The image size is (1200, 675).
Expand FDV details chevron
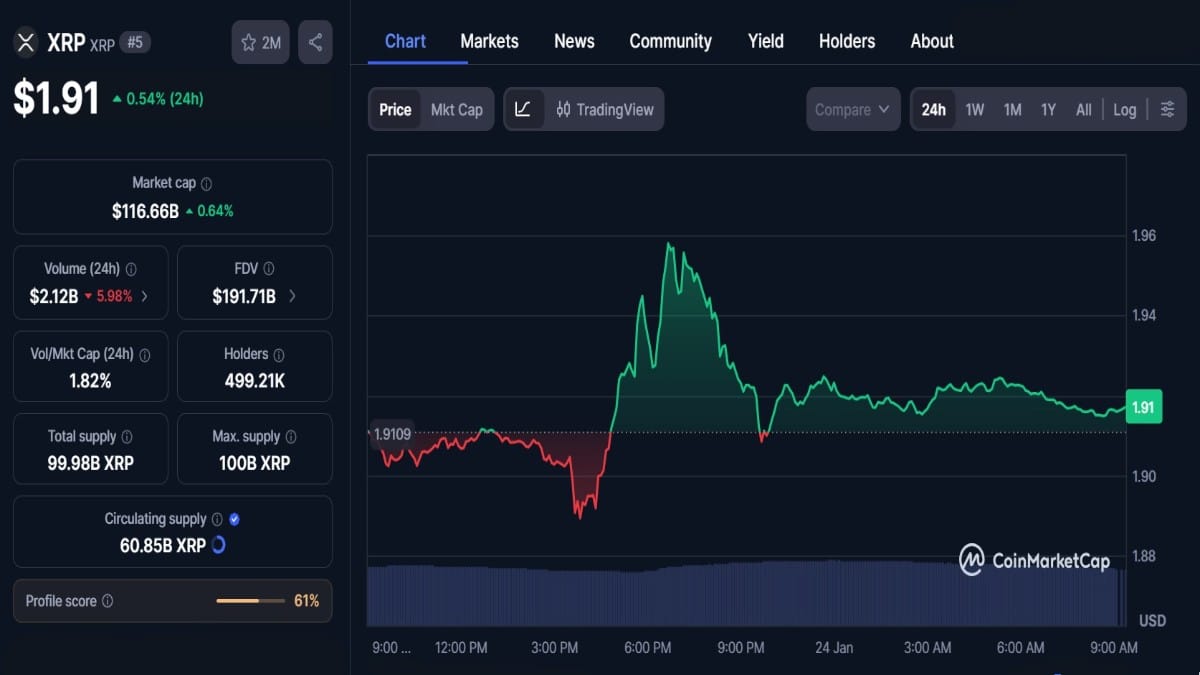click(x=292, y=296)
